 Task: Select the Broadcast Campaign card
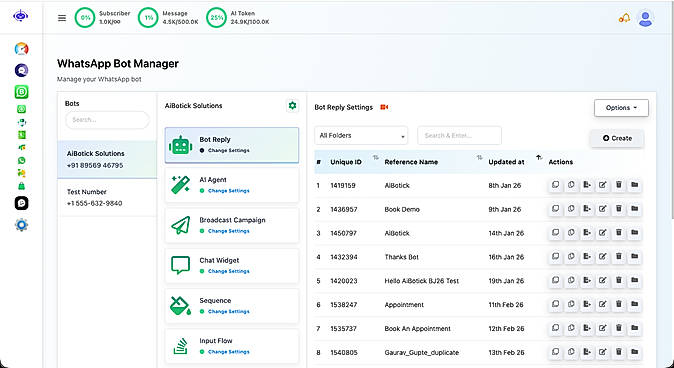pos(232,225)
